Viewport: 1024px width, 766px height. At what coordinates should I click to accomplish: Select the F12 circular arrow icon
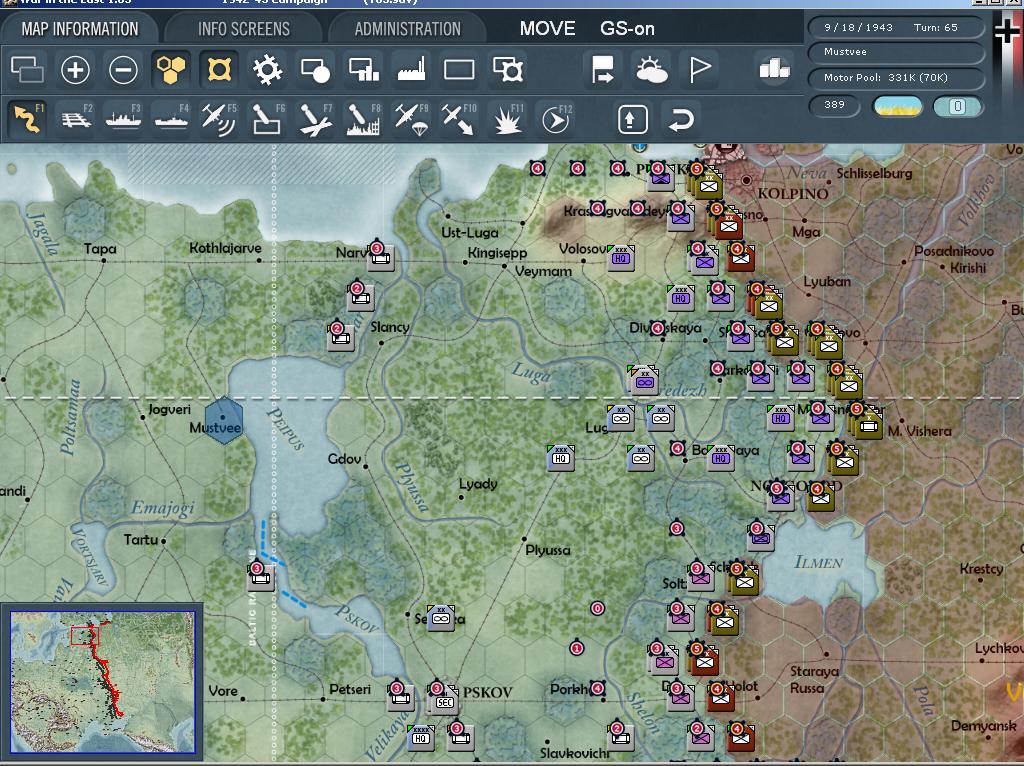coord(556,119)
